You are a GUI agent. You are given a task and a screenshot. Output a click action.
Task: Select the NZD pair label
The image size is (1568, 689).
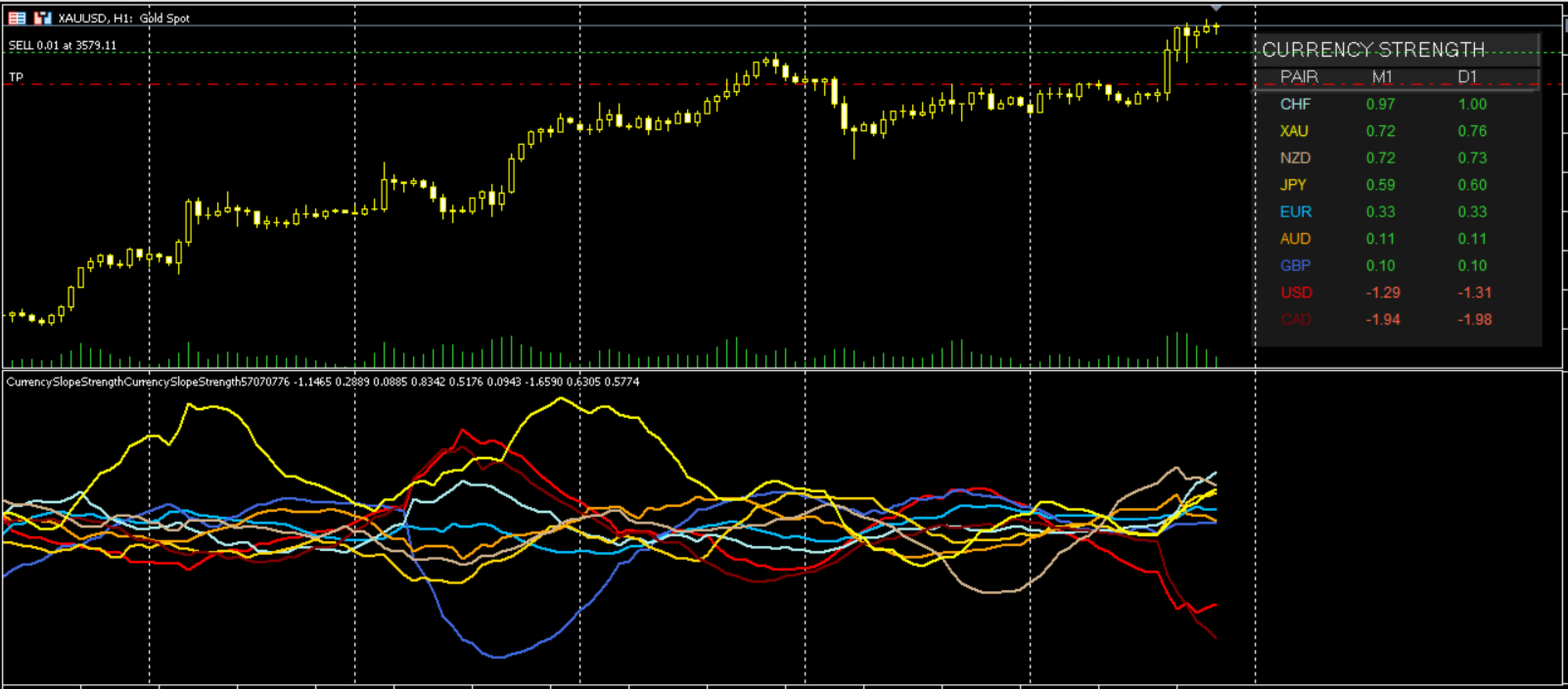pos(1295,158)
